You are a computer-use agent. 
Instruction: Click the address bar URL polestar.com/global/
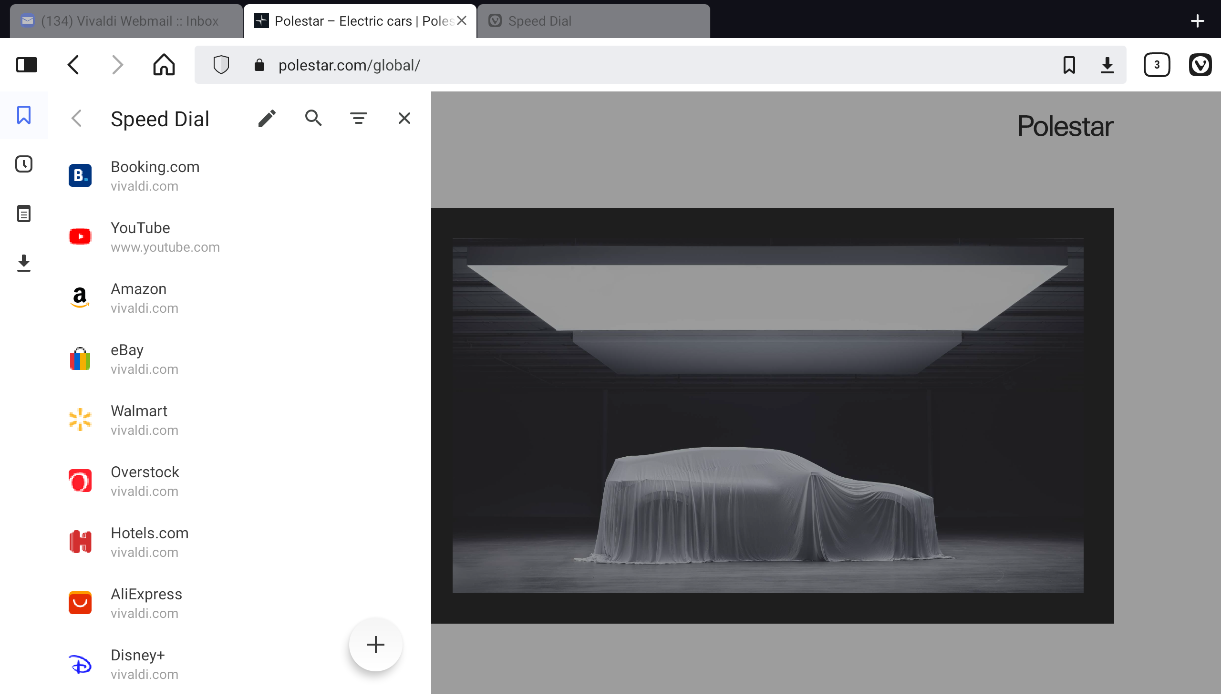[349, 65]
